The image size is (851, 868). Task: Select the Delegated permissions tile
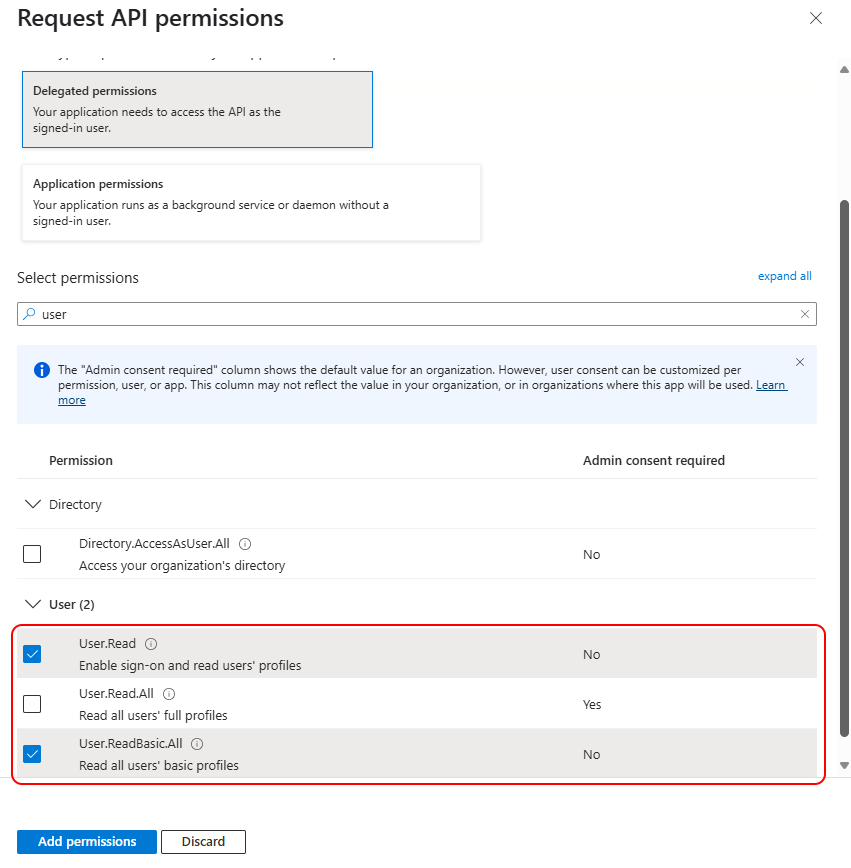(197, 109)
